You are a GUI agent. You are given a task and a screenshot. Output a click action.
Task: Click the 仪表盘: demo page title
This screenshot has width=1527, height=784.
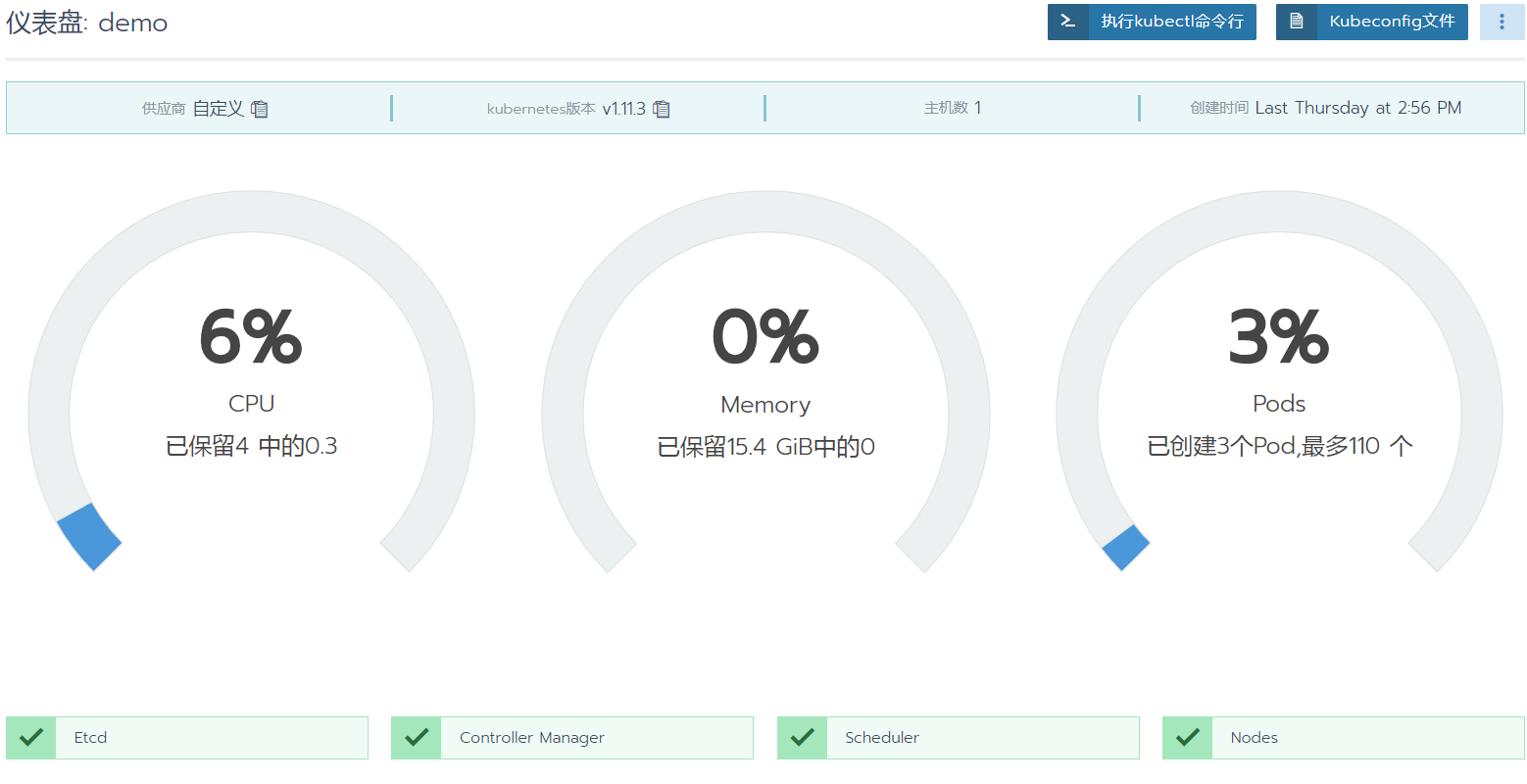coord(87,23)
